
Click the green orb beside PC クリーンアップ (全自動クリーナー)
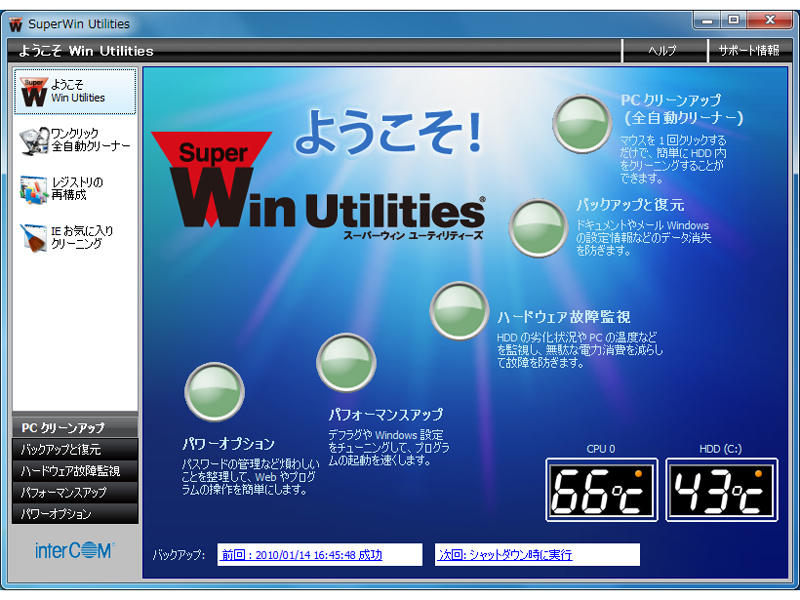[x=582, y=124]
